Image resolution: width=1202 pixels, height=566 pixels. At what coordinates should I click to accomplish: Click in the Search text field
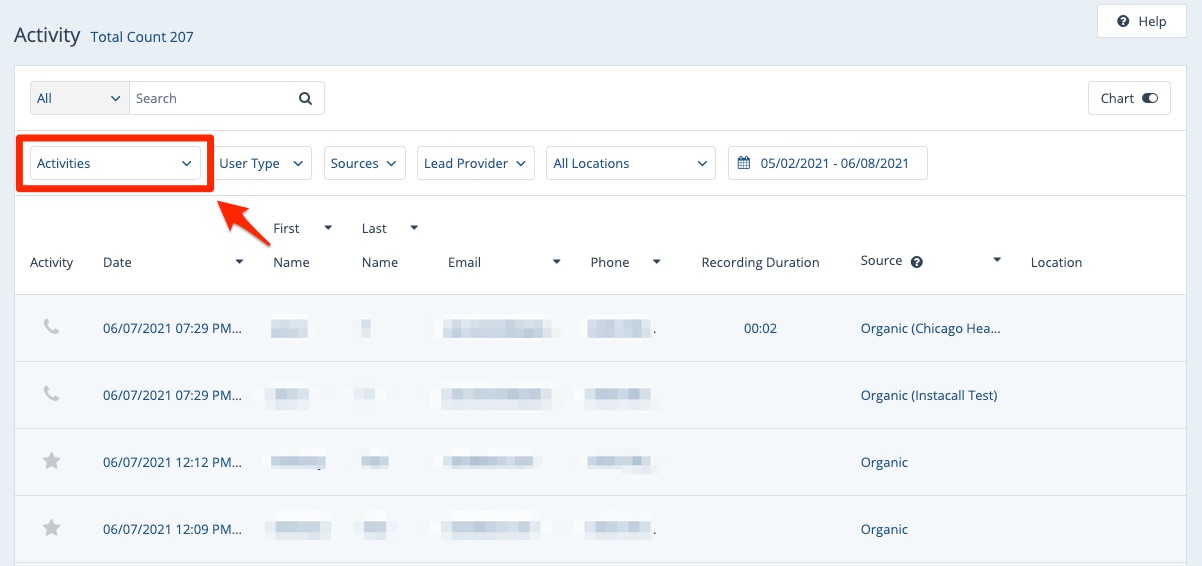pos(212,98)
